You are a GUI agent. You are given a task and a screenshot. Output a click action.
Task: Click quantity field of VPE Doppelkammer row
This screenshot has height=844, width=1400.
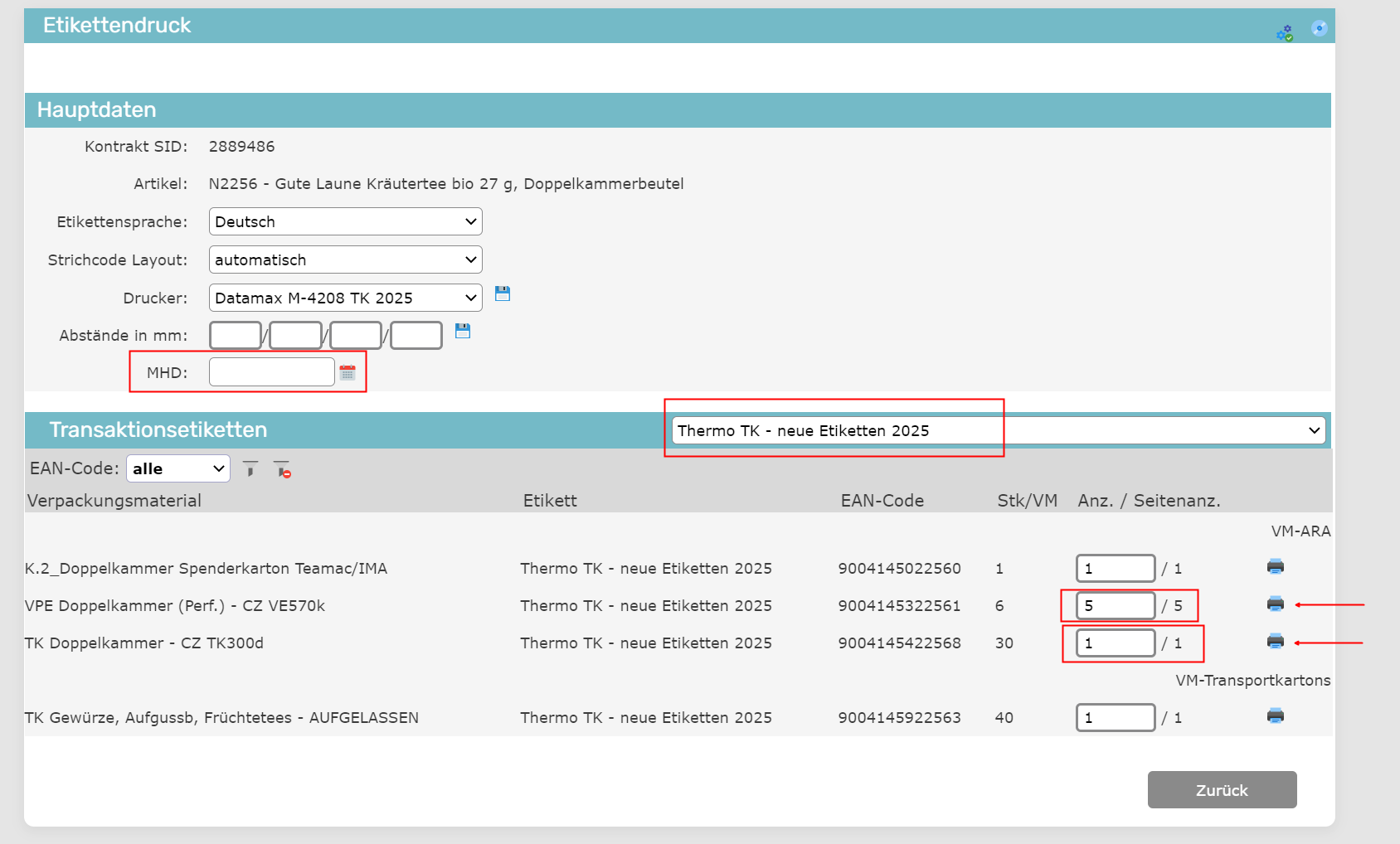click(1115, 606)
